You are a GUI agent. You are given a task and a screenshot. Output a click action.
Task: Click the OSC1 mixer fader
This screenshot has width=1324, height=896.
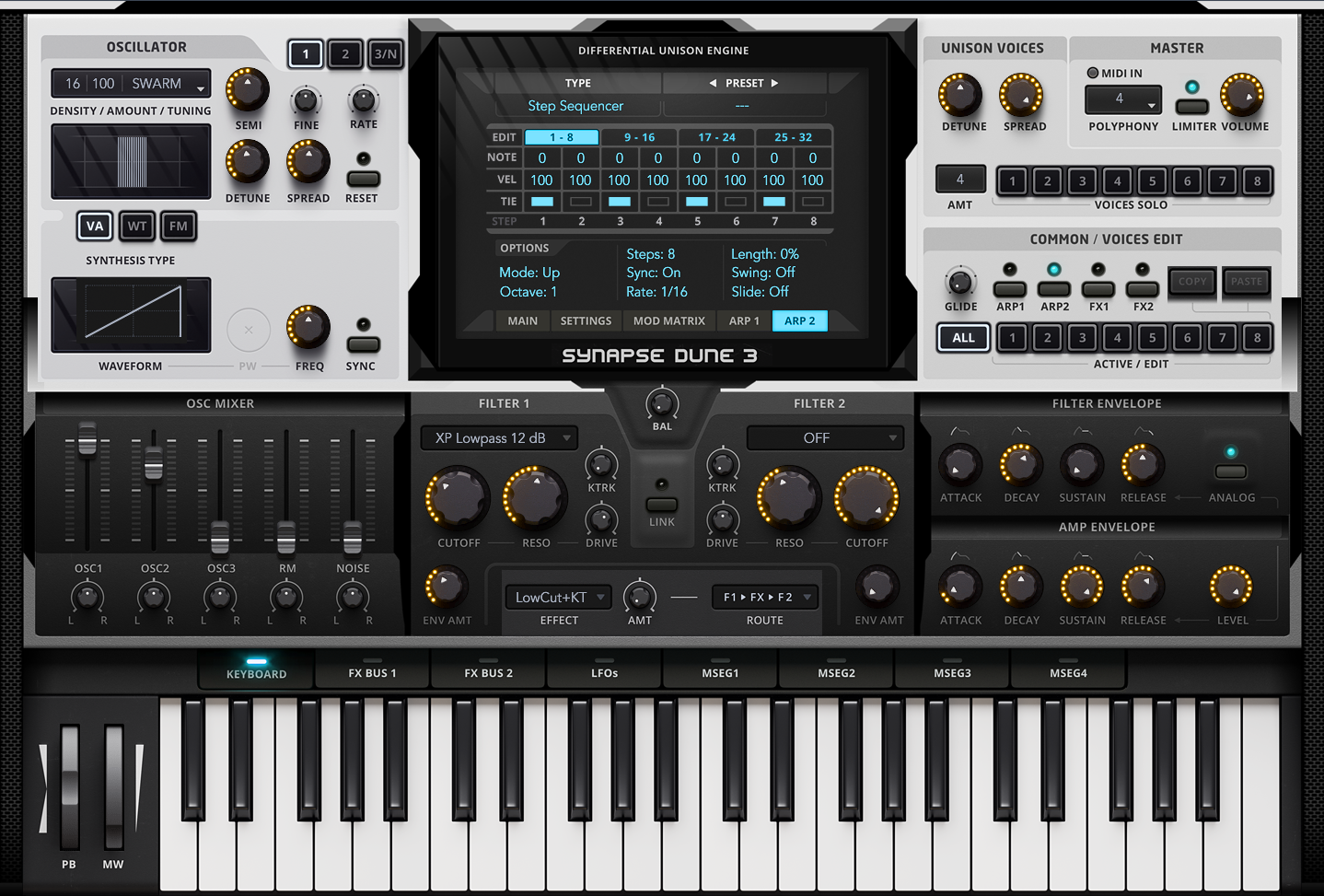(x=87, y=439)
